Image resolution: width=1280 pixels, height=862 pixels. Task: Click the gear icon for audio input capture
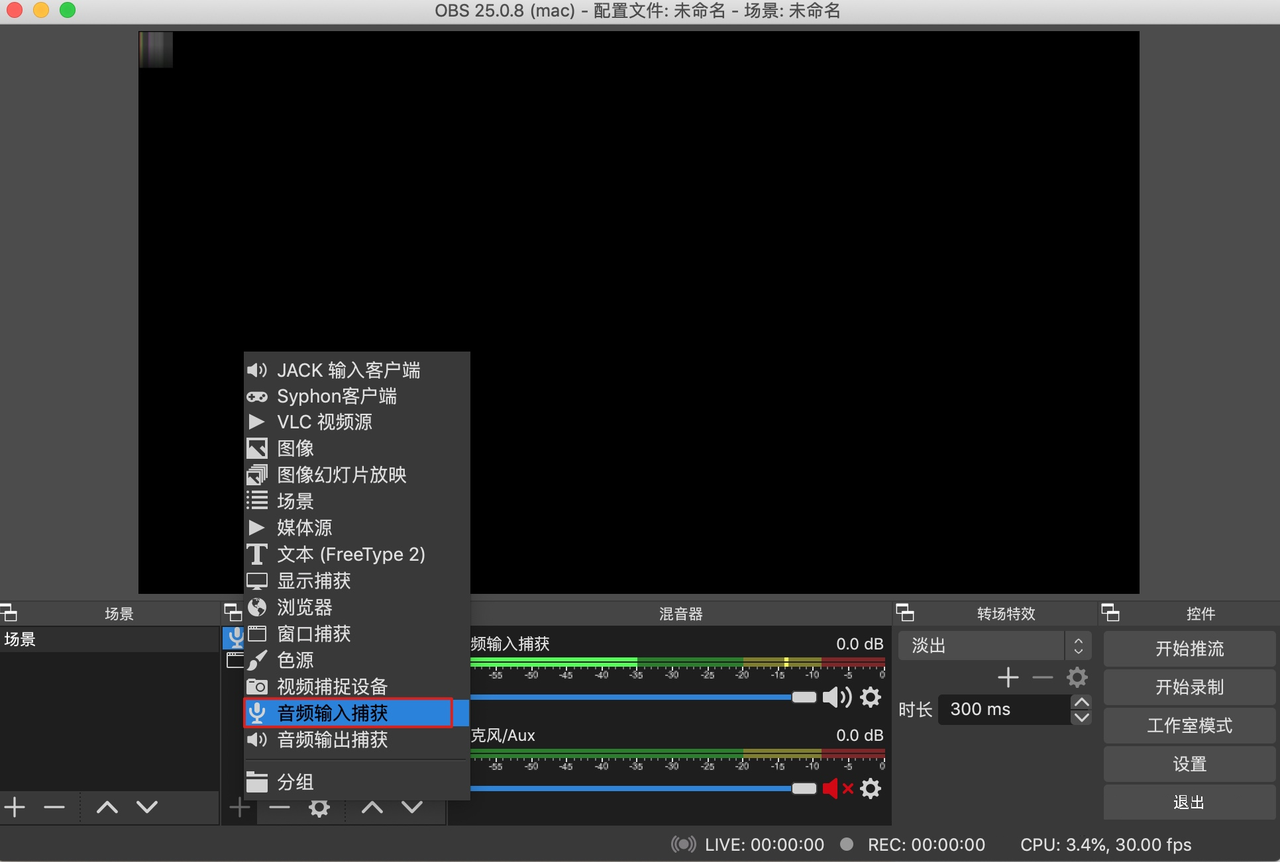pyautogui.click(x=871, y=697)
